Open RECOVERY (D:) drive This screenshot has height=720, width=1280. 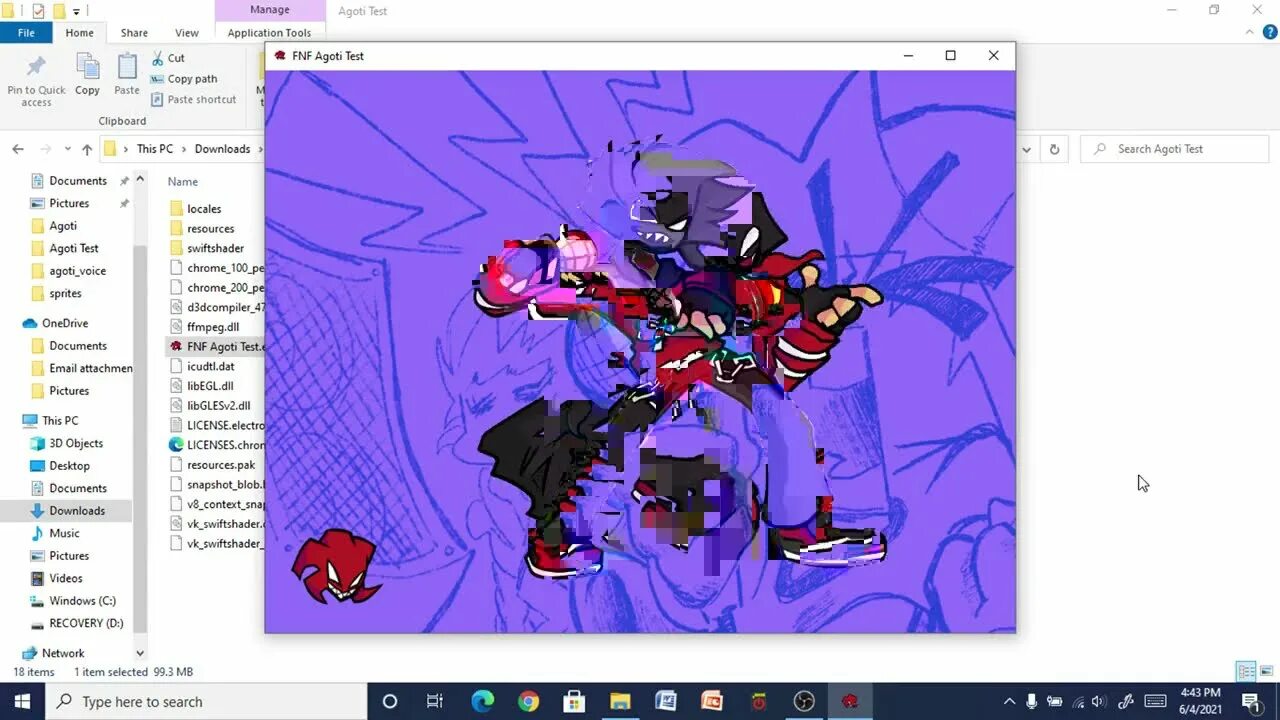coord(86,623)
